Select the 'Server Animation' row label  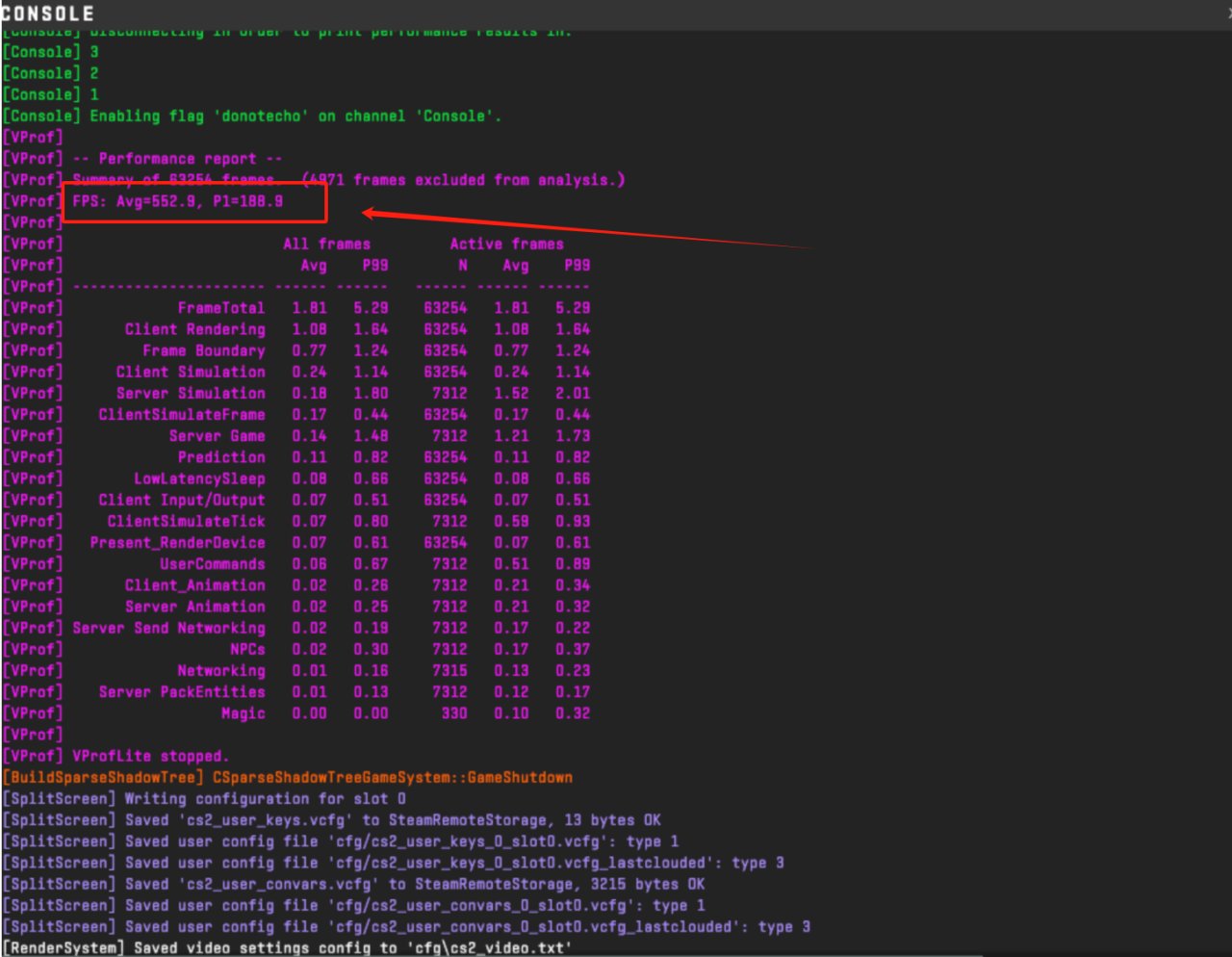pos(194,607)
